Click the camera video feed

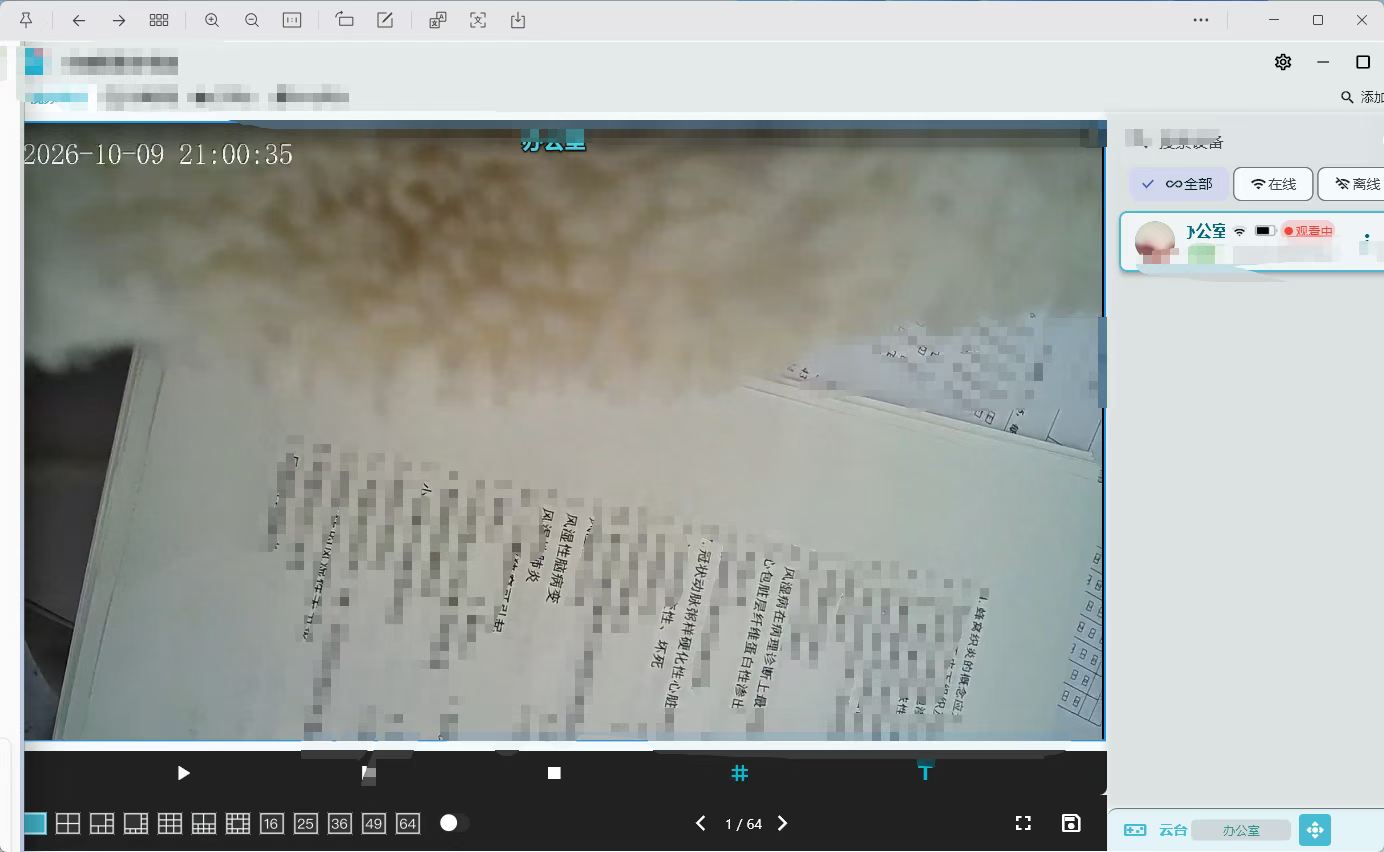(564, 431)
